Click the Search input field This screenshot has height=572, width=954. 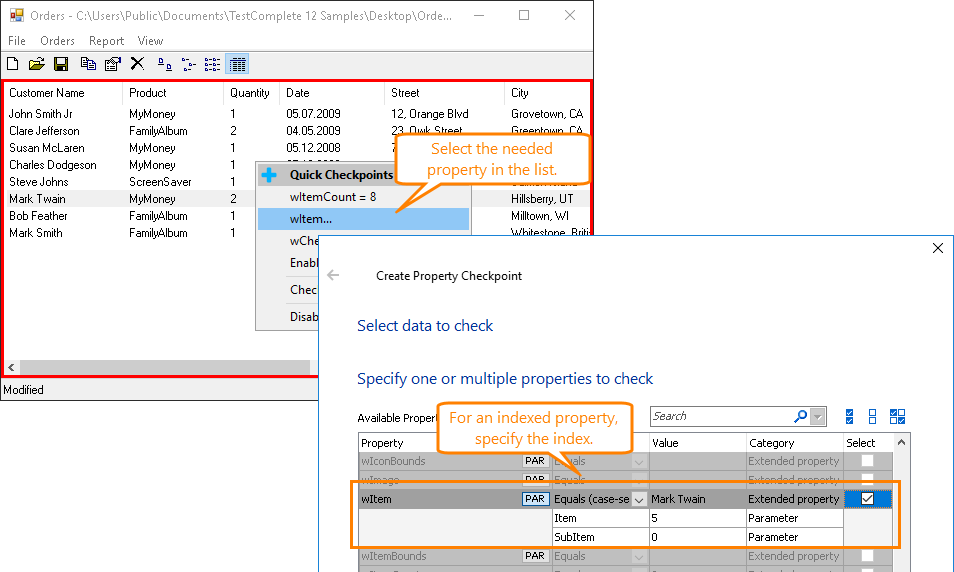point(720,416)
